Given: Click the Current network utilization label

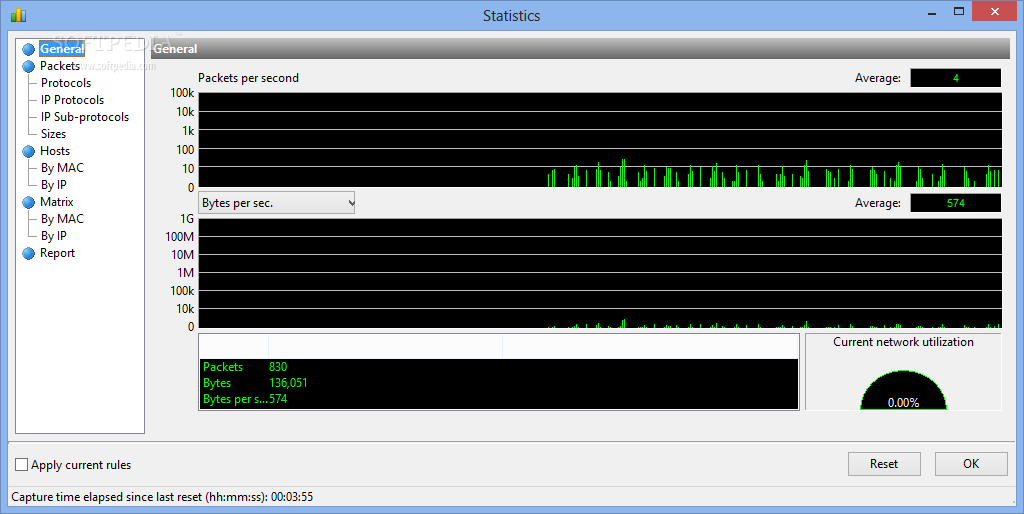Looking at the screenshot, I should [903, 342].
